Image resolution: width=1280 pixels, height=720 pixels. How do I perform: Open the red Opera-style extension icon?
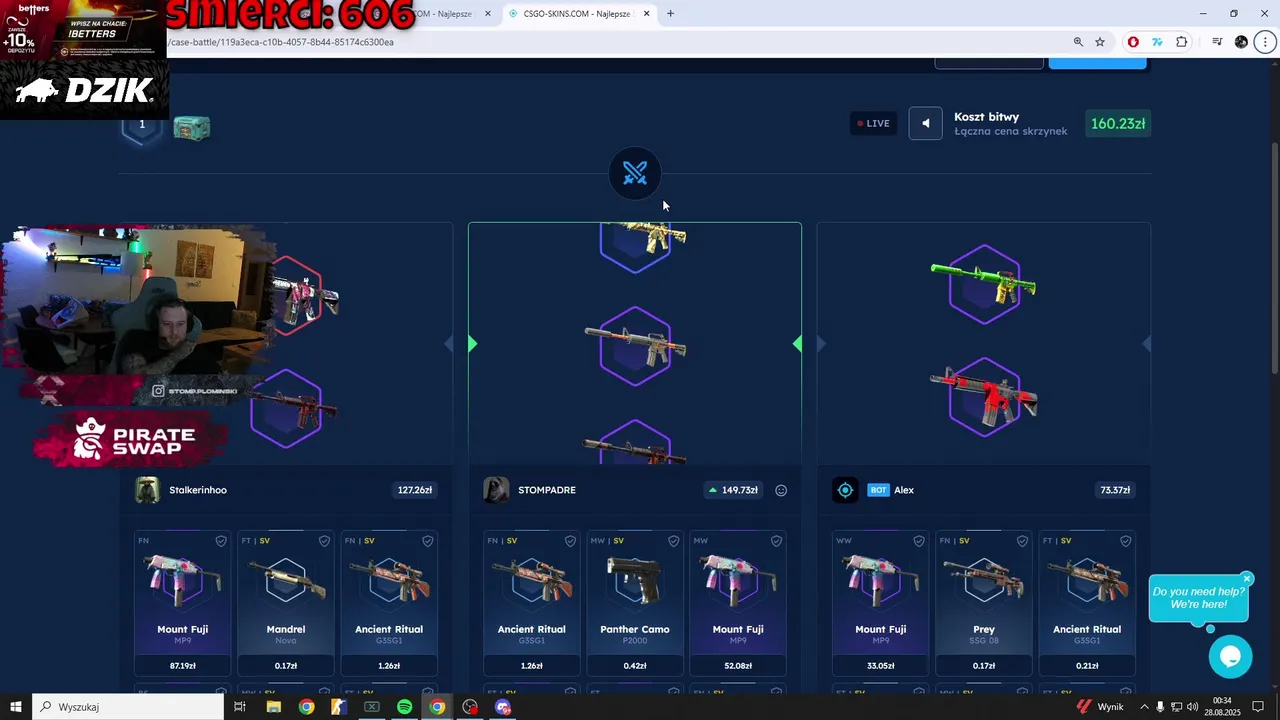point(1133,42)
